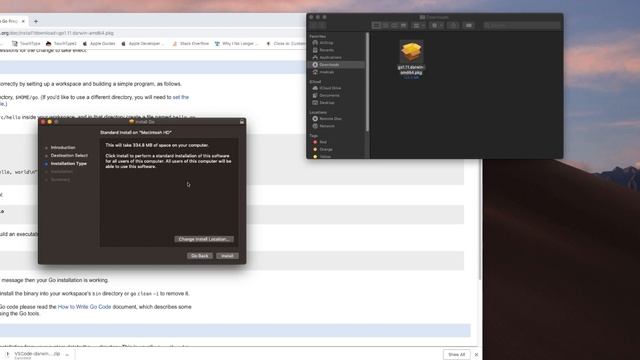640x360 pixels.
Task: Go back in the Finder window
Action: click(x=313, y=25)
